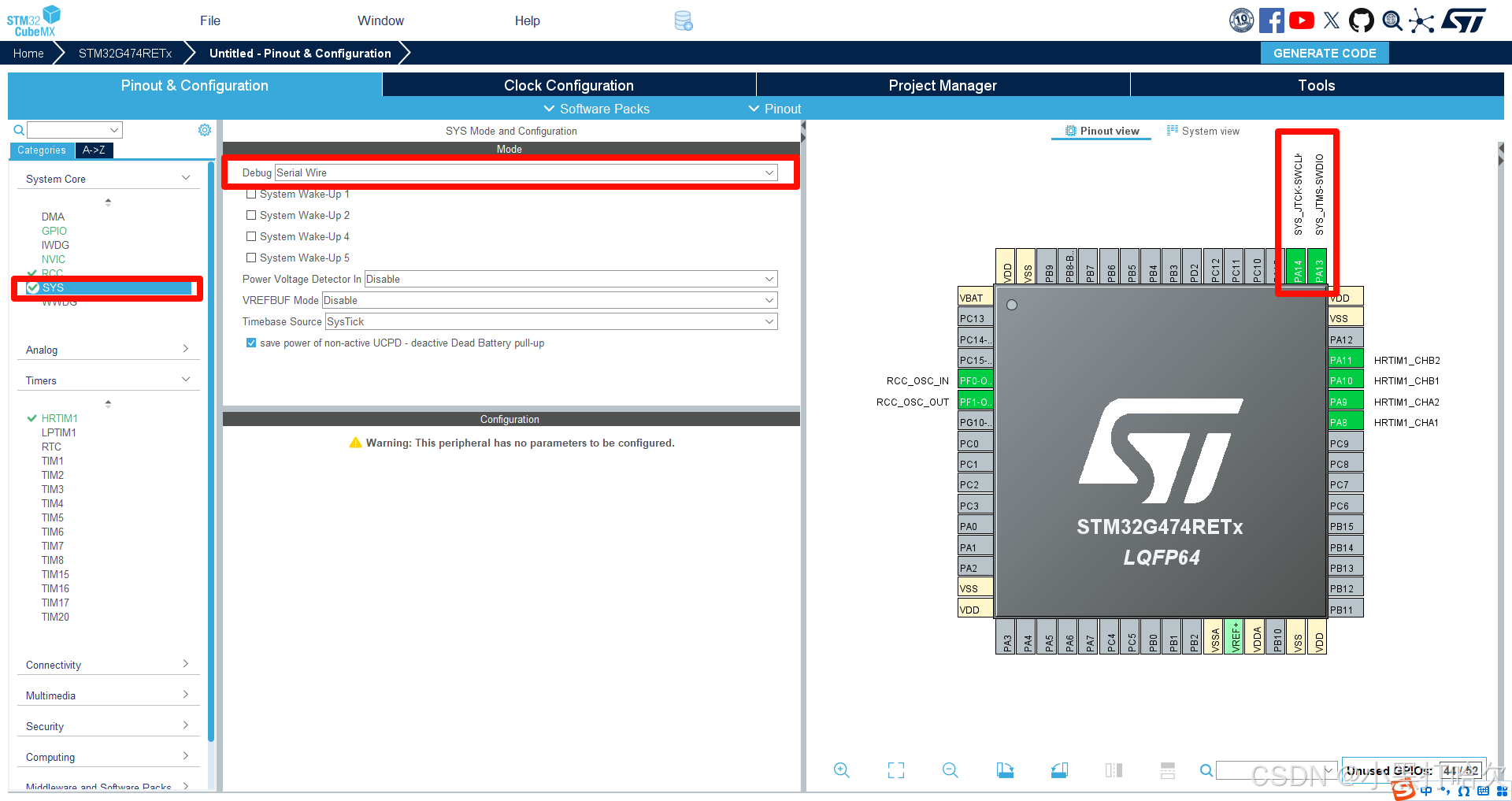1512x801 pixels.
Task: Click the green PA14 pin on the chip
Action: click(1297, 265)
